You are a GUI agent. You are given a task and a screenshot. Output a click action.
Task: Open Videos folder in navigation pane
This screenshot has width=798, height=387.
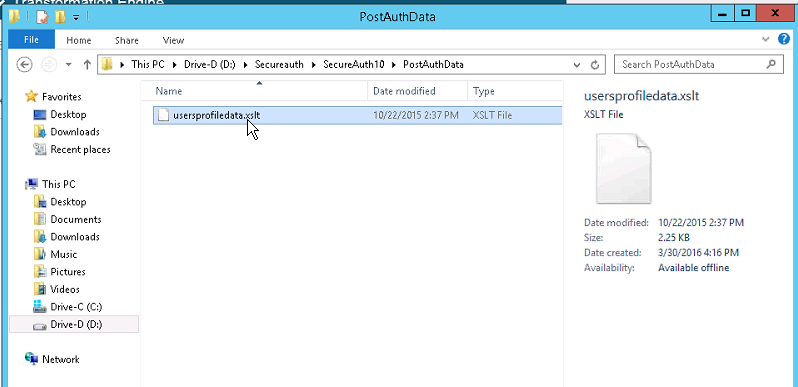pyautogui.click(x=65, y=290)
